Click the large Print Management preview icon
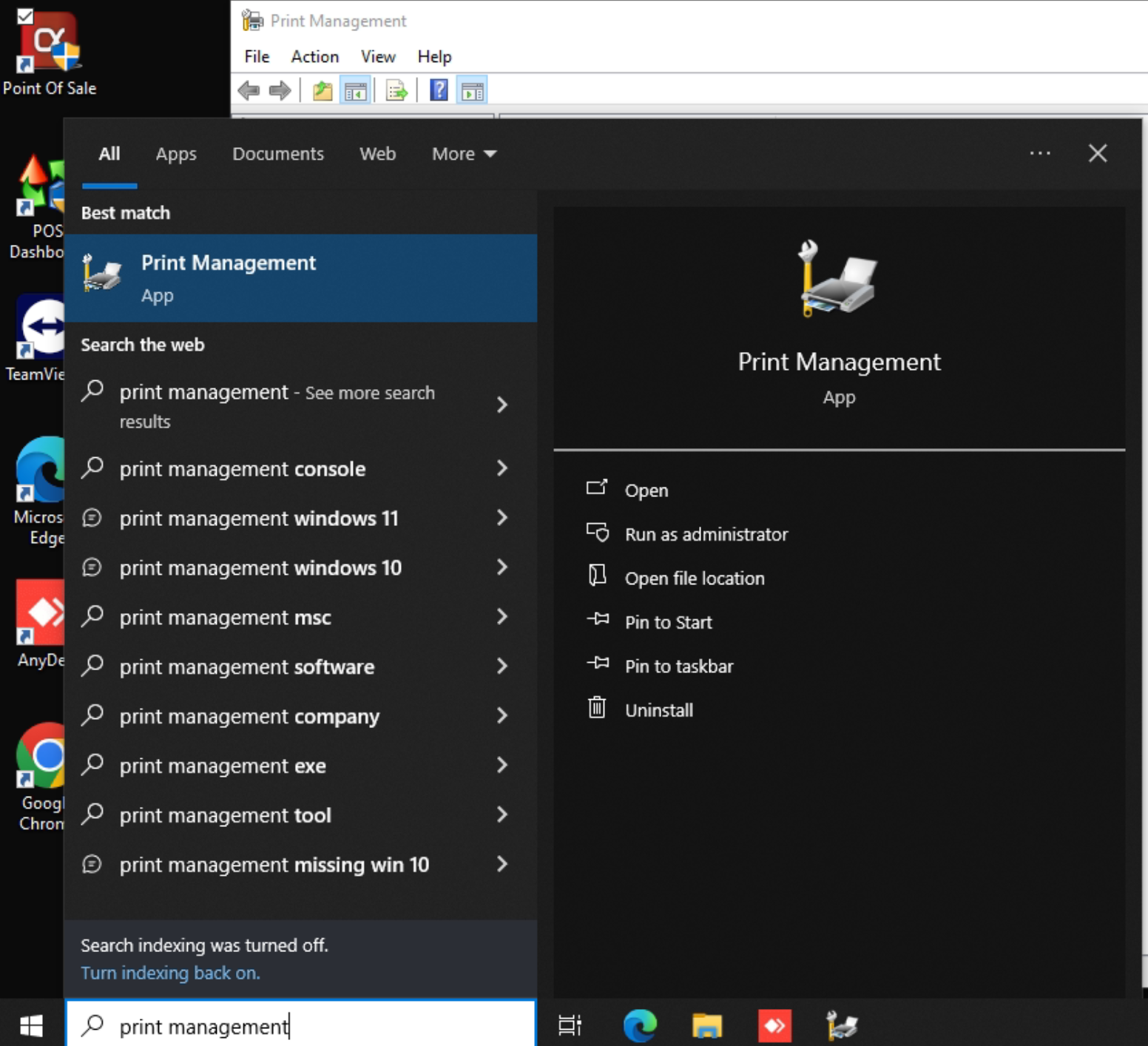The height and width of the screenshot is (1046, 1148). click(839, 279)
